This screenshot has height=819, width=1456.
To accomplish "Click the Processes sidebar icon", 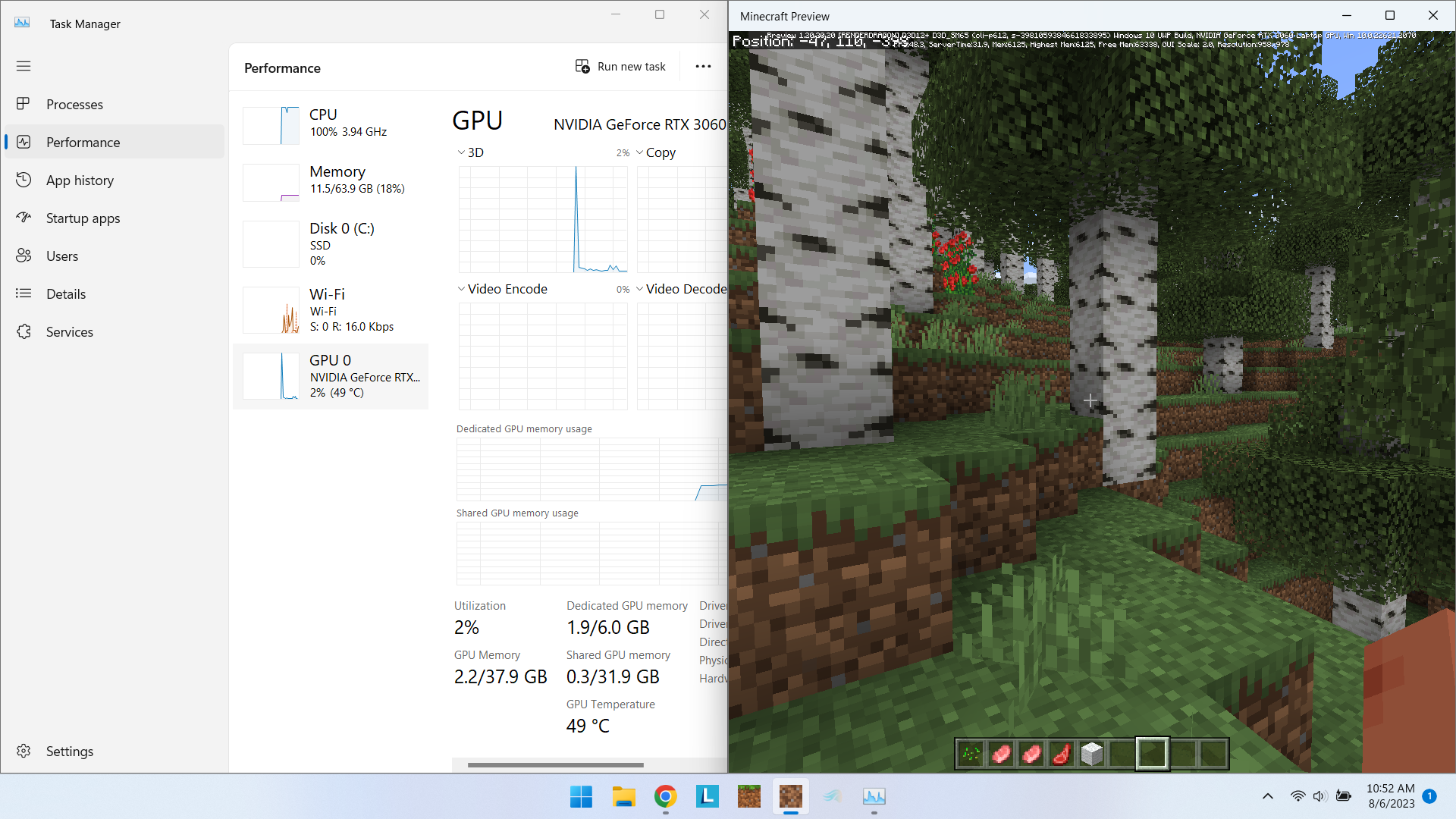I will [x=24, y=104].
